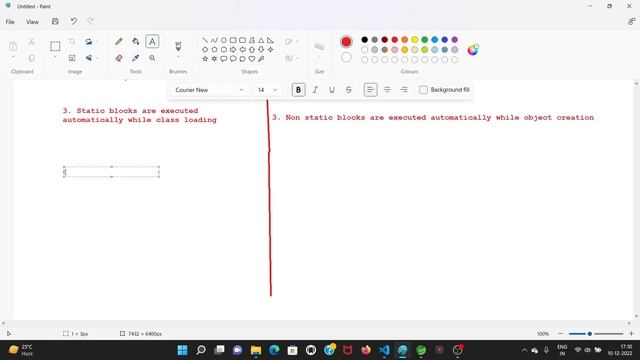The width and height of the screenshot is (640, 360).
Task: Open Edit colours rainbow wheel
Action: 473,50
